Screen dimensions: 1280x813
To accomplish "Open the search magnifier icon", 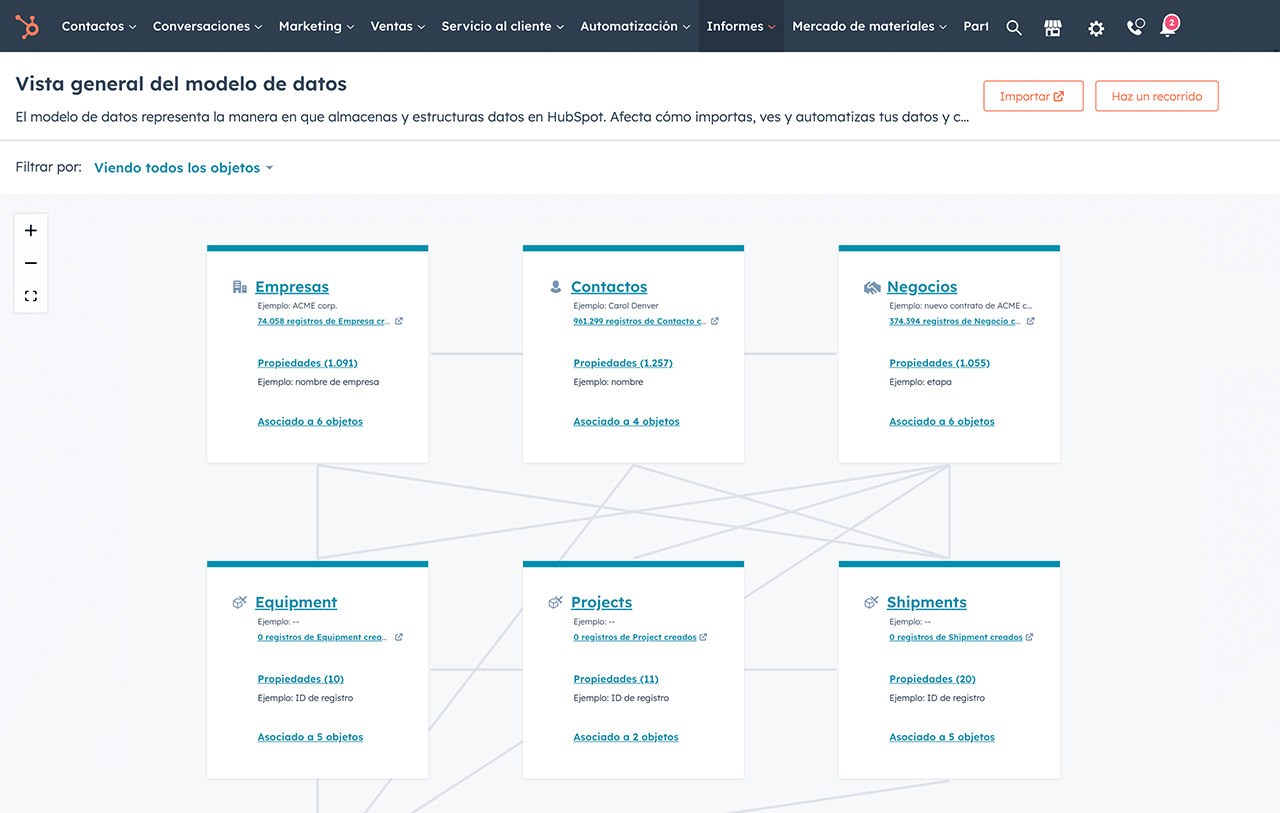I will pos(1014,28).
